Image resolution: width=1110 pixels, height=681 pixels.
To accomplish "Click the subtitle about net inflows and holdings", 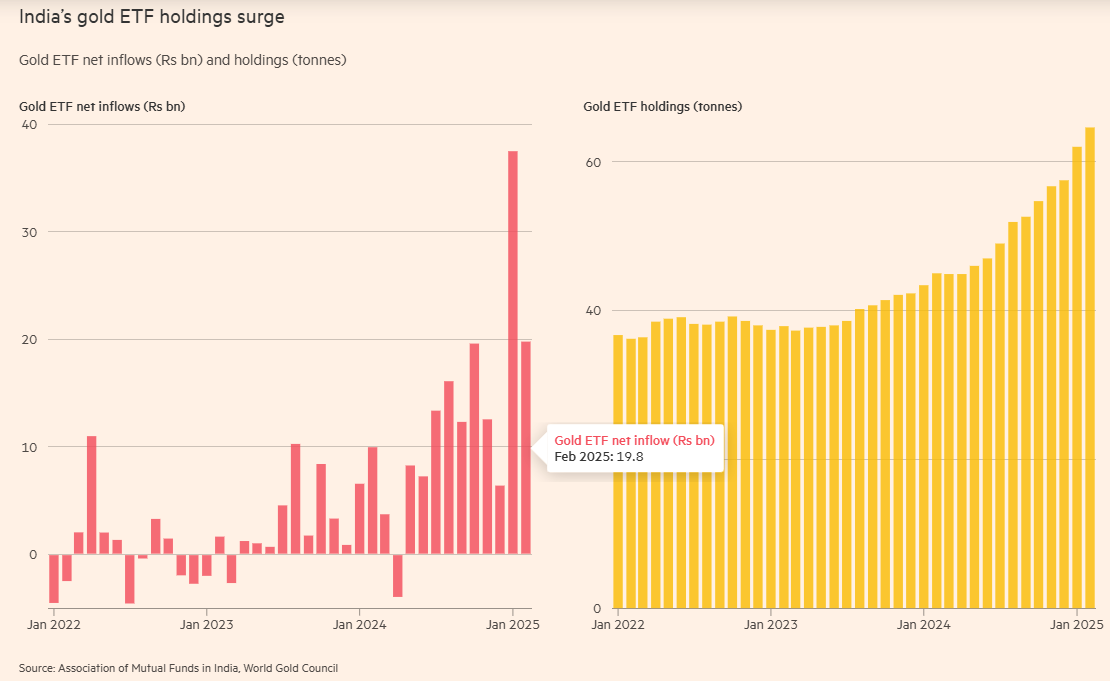I will coord(182,60).
